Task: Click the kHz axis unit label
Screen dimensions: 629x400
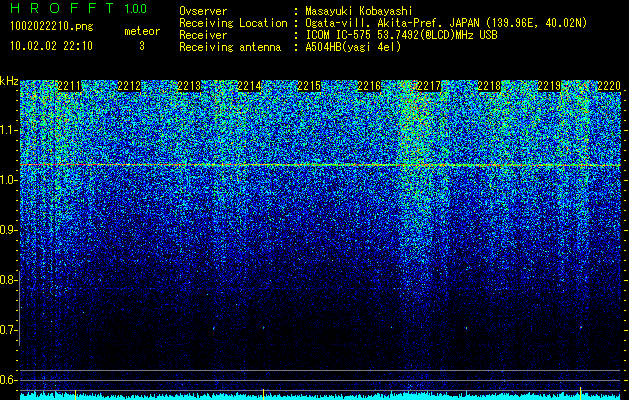Action: [x=9, y=81]
